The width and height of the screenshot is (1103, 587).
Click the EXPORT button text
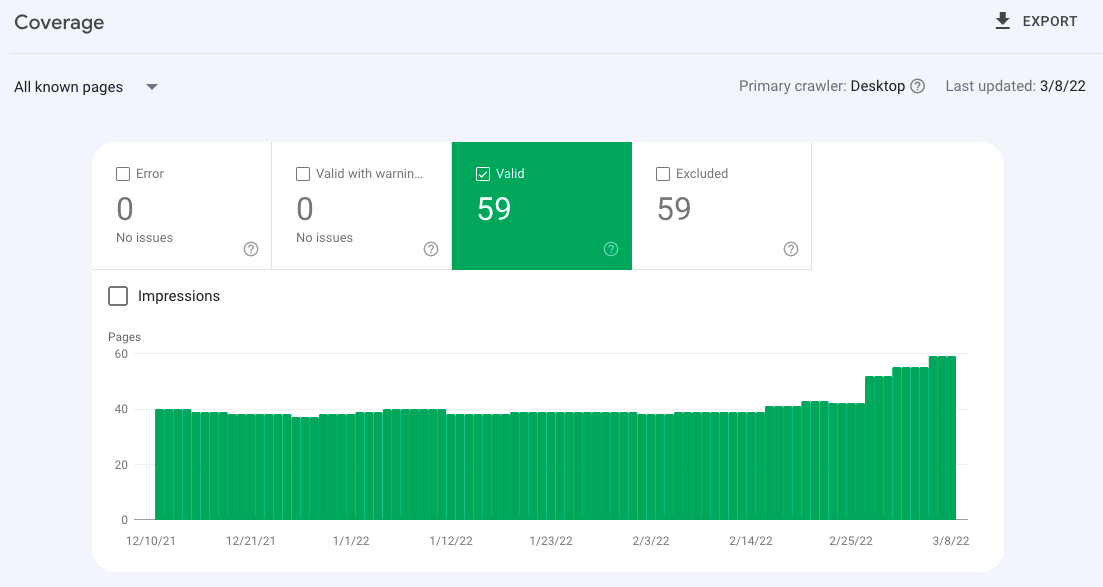click(1050, 22)
